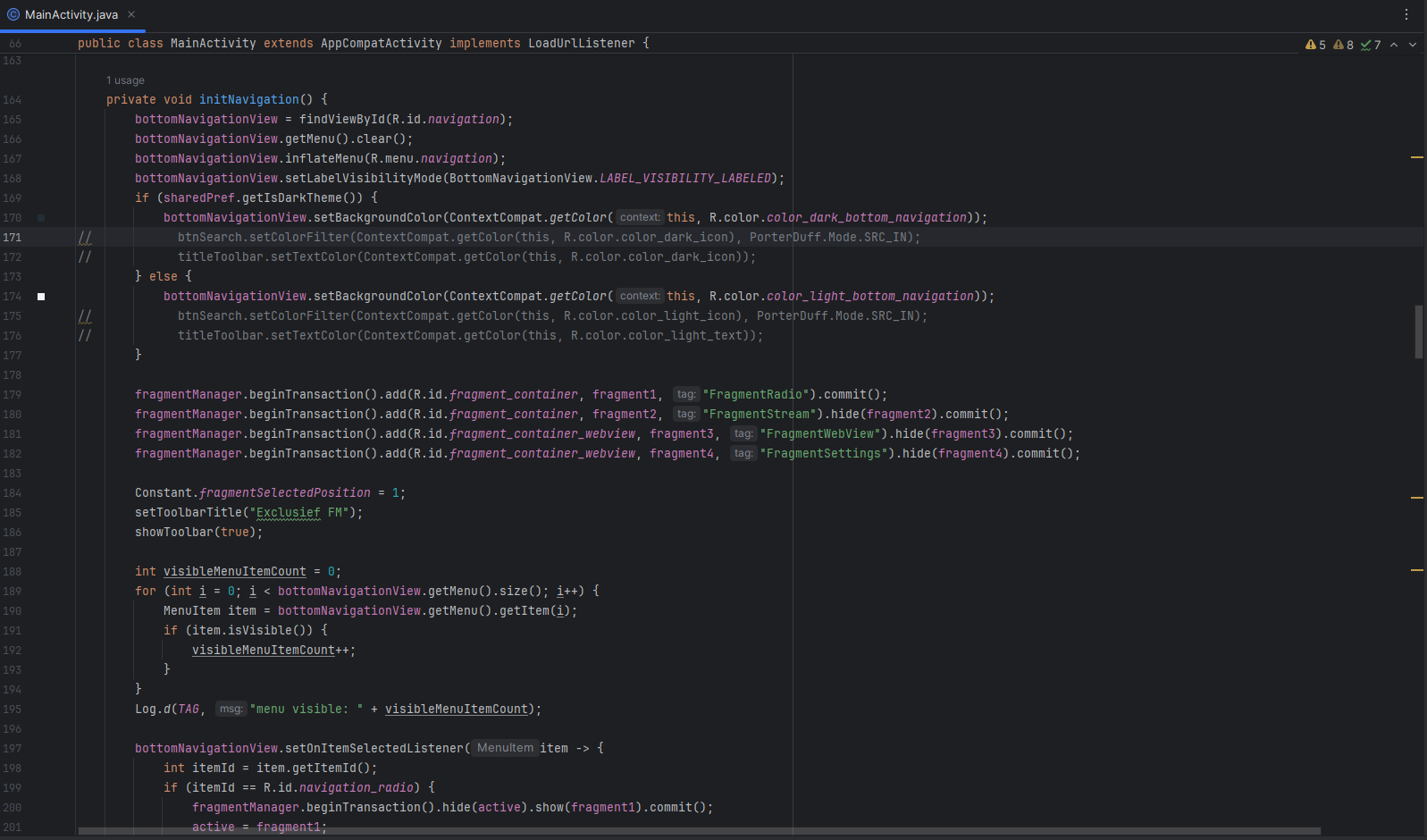
Task: Click the warnings indicator showing 5
Action: click(x=1315, y=45)
